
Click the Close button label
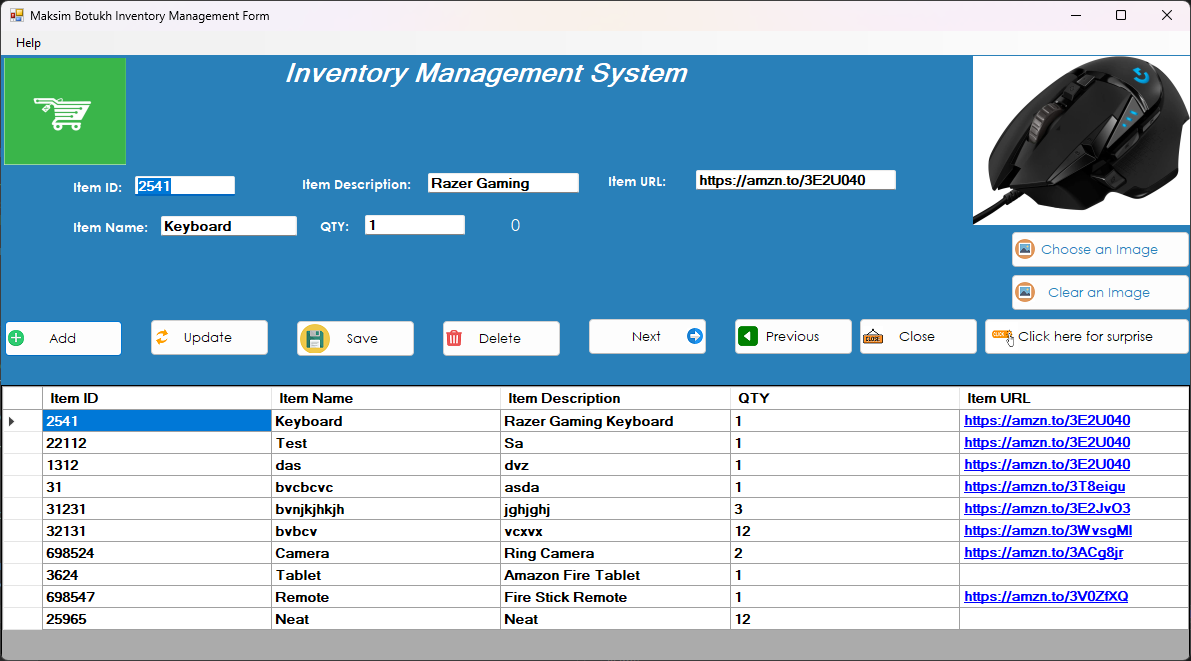(x=917, y=337)
